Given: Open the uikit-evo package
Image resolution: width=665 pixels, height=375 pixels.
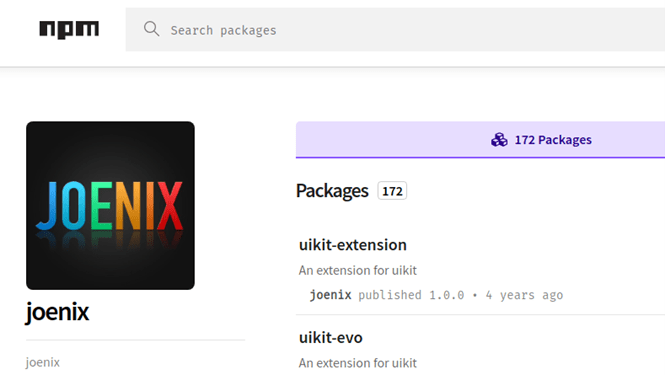Looking at the screenshot, I should point(331,338).
